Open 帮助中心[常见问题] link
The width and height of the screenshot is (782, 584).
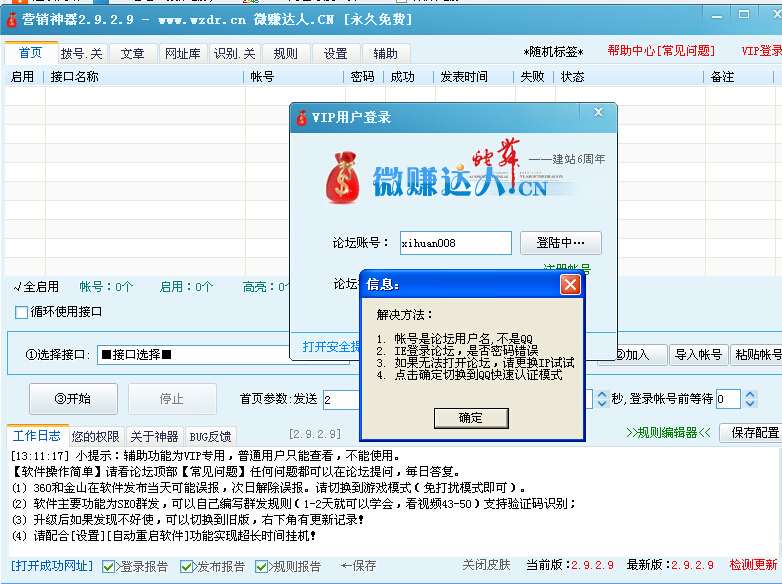(660, 51)
